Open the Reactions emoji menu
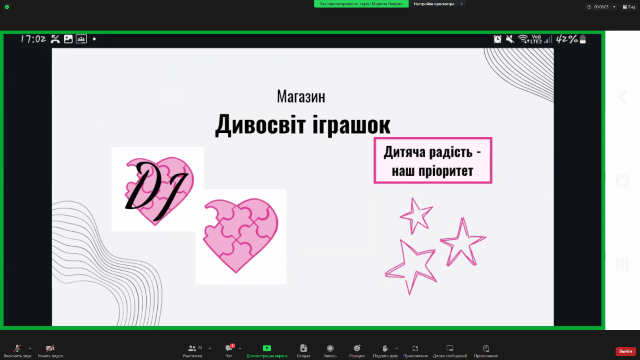This screenshot has width=640, height=360. [x=357, y=350]
